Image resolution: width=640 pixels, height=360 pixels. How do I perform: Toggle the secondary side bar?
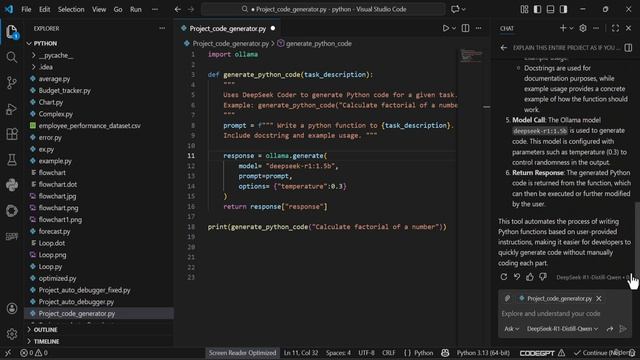pyautogui.click(x=564, y=9)
